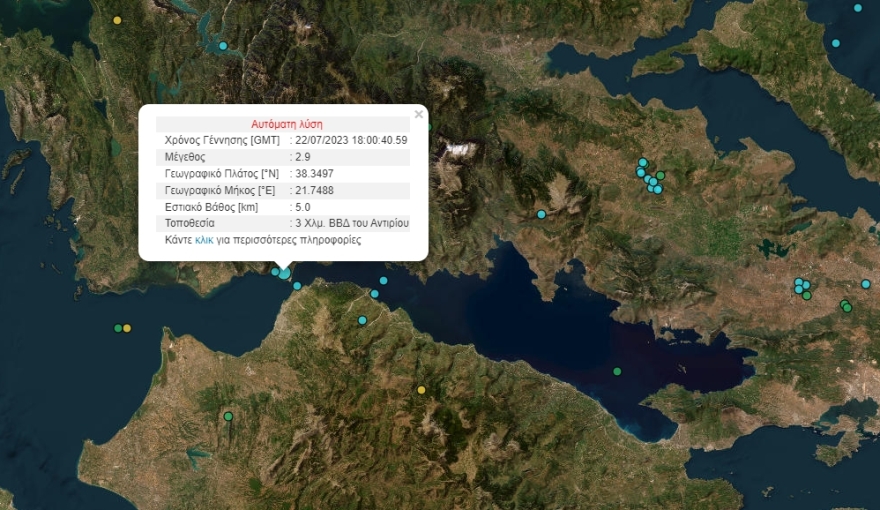This screenshot has height=510, width=880.
Task: Select the lone cyan marker in central mainland hills
Action: point(542,214)
